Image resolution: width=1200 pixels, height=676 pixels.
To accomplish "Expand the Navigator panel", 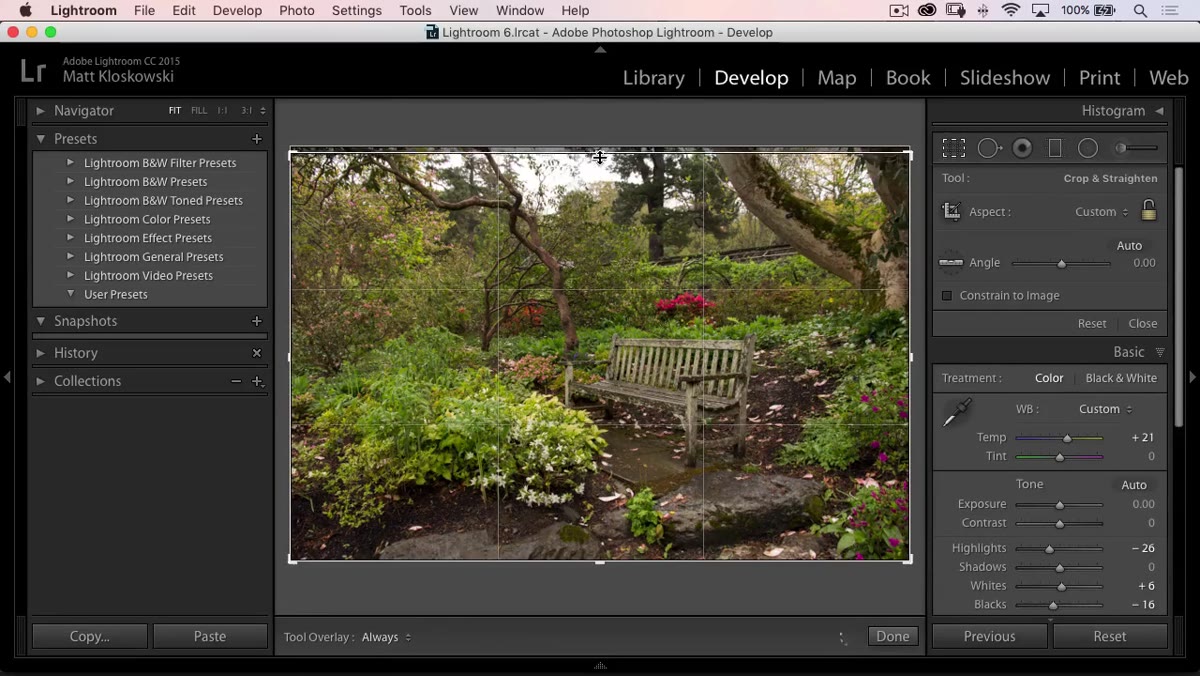I will pos(41,111).
